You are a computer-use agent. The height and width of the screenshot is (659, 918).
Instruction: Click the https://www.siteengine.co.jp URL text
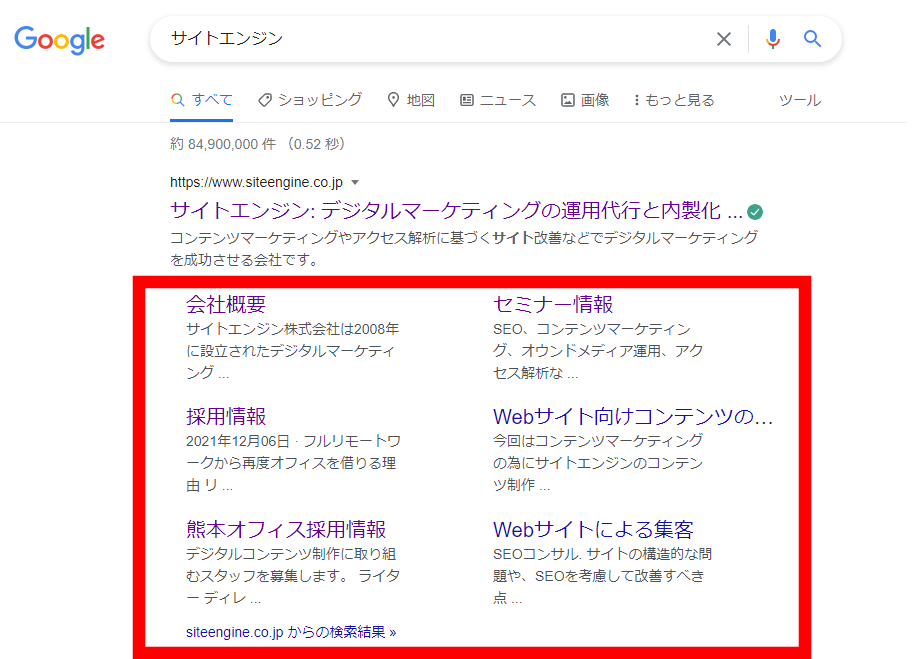[x=256, y=183]
